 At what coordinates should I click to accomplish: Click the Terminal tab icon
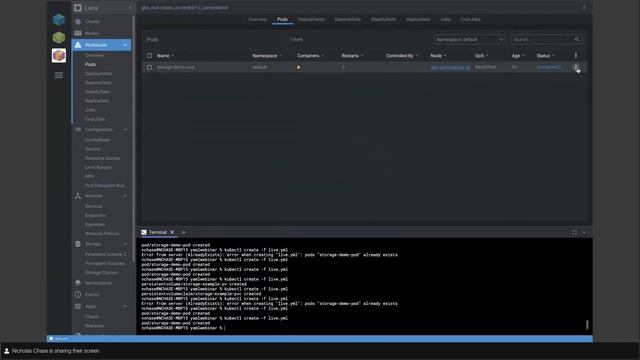click(x=144, y=232)
